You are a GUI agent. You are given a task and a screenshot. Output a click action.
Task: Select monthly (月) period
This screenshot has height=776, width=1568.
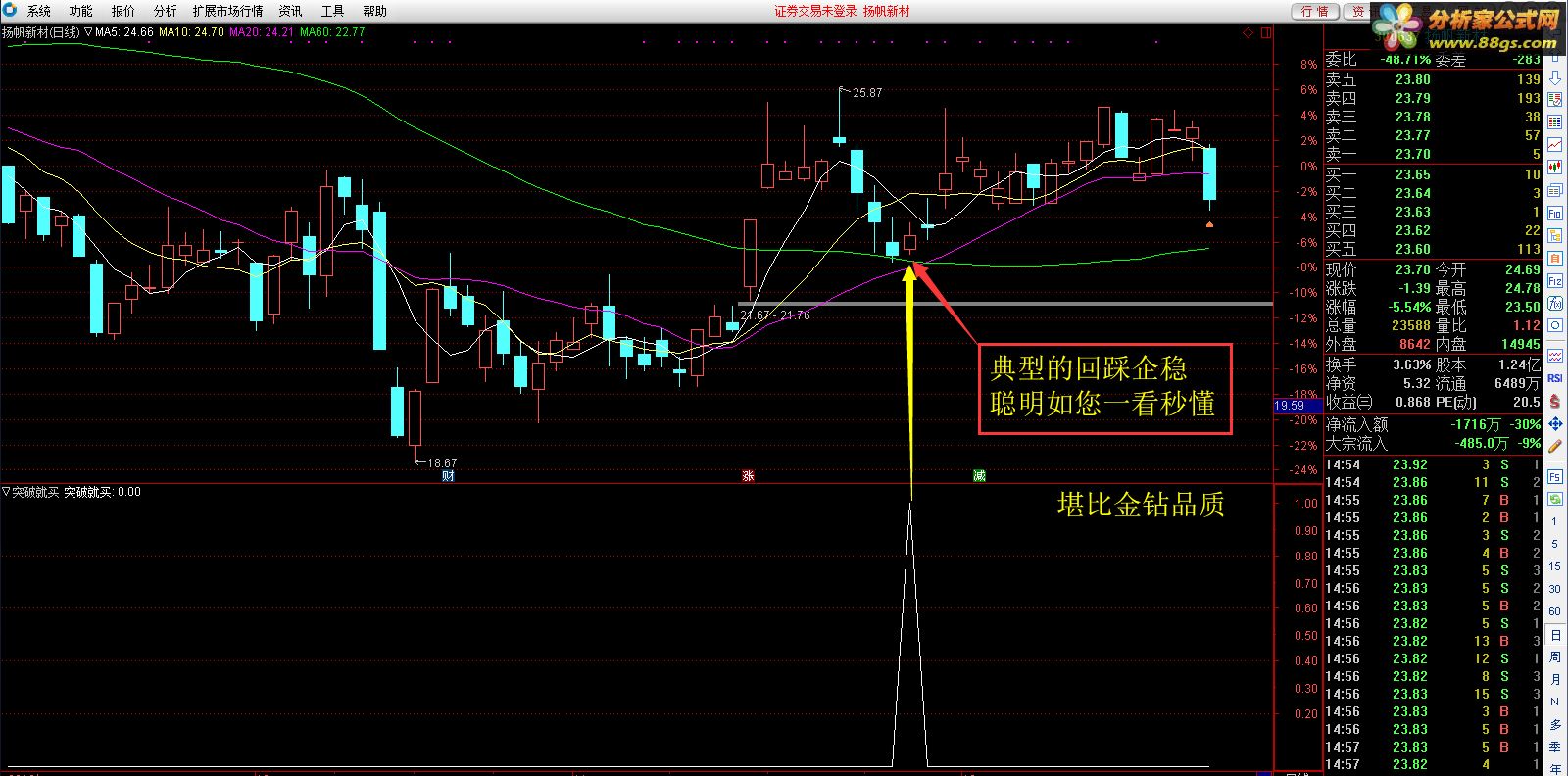tap(1555, 680)
